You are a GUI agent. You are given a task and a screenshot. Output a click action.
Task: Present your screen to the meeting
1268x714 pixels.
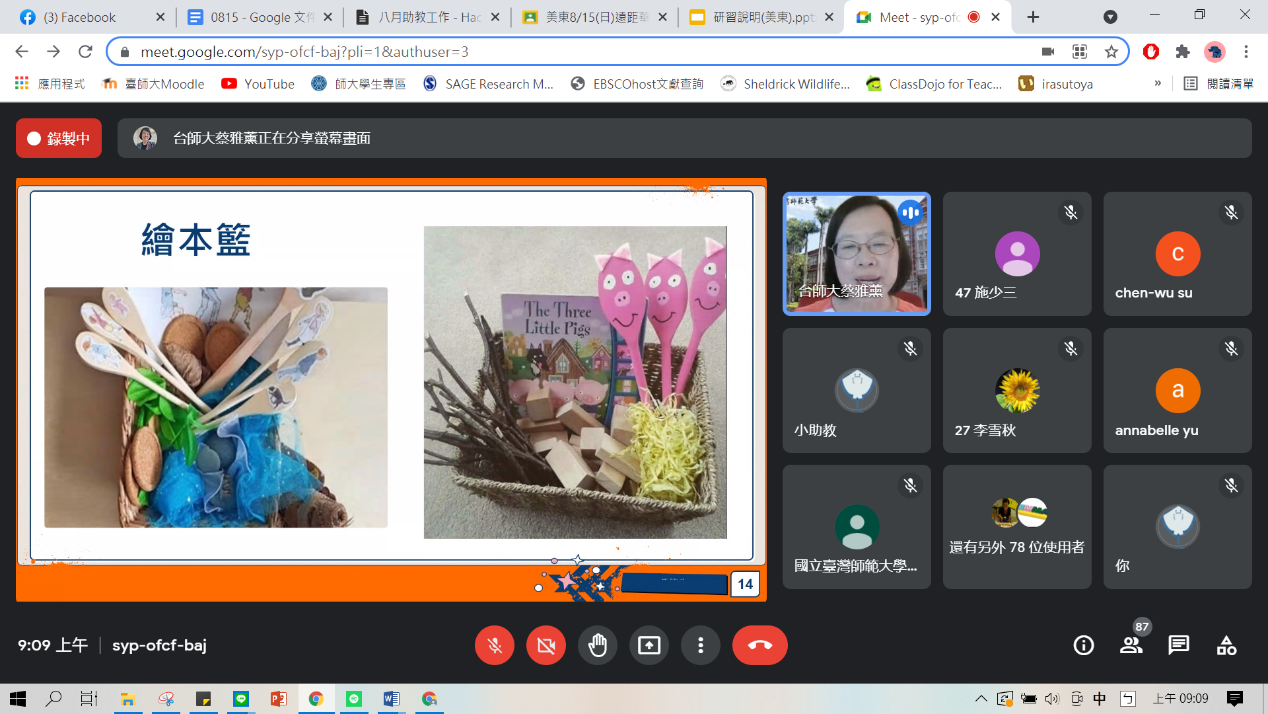pyautogui.click(x=649, y=645)
